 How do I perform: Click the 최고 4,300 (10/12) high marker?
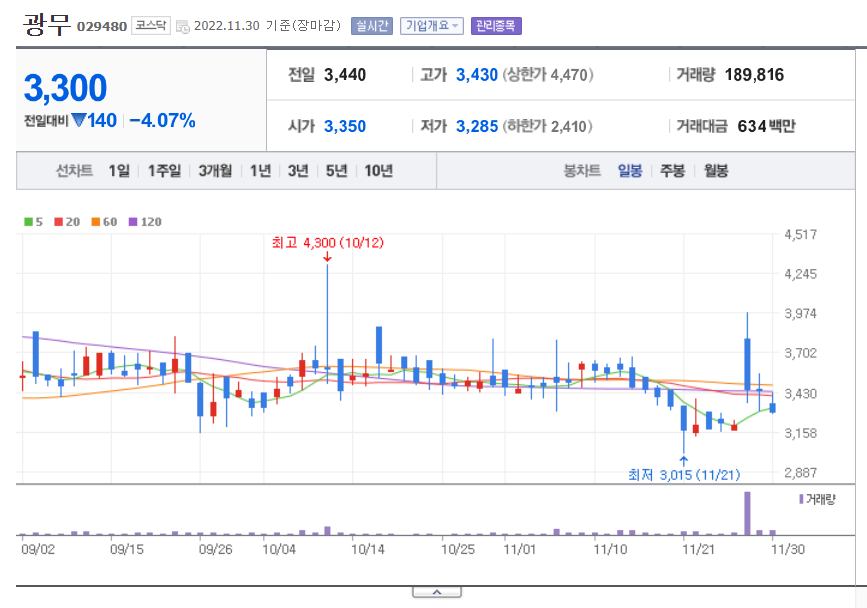[327, 243]
